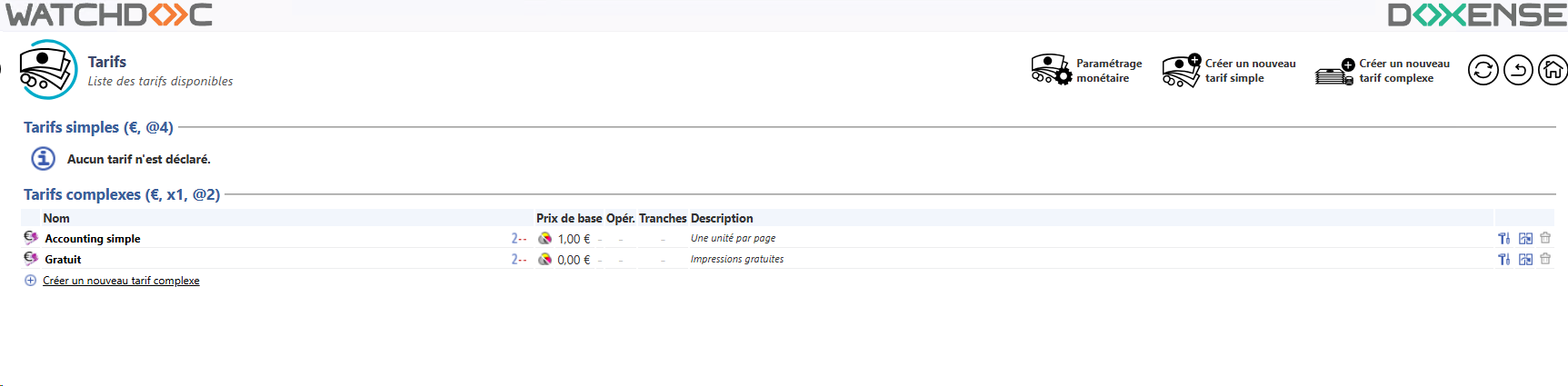Screen dimensions: 1568x386
Task: Delete the Accounting simple tariff
Action: click(1545, 238)
